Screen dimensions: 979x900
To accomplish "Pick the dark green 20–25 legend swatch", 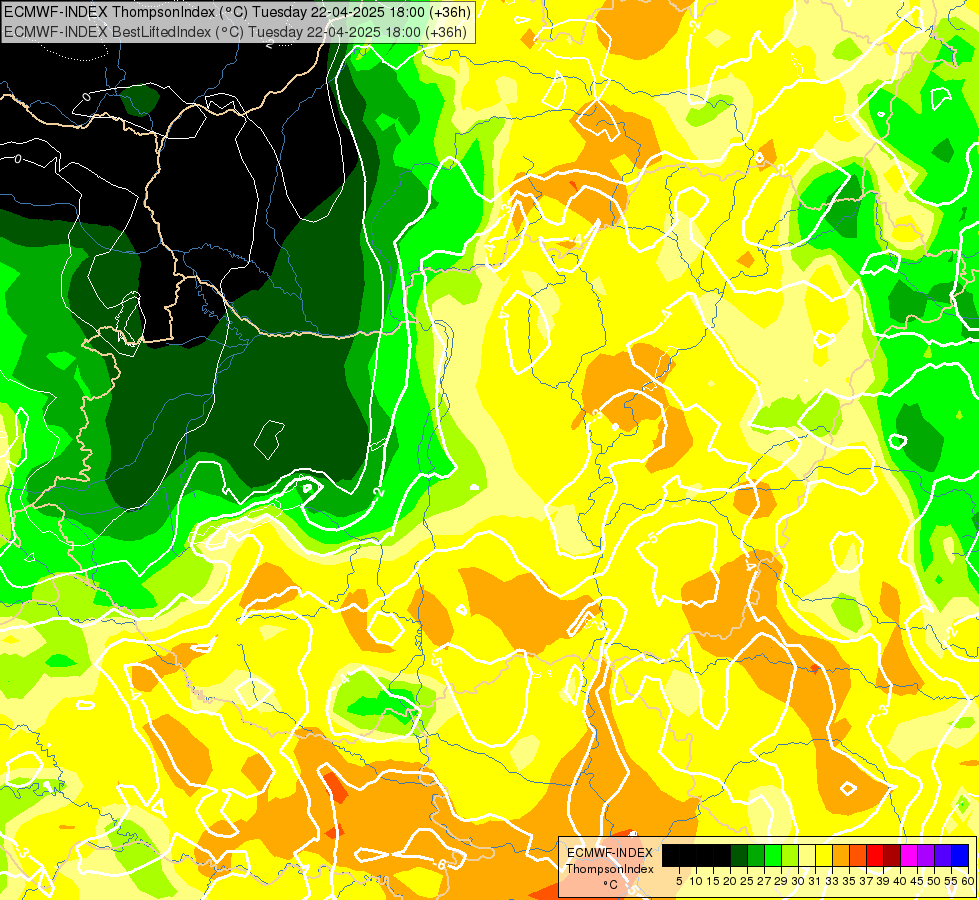I will tap(739, 856).
